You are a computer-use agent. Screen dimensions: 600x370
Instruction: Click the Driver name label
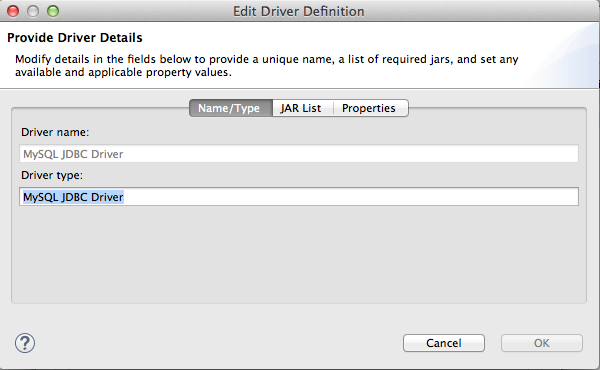coord(55,132)
